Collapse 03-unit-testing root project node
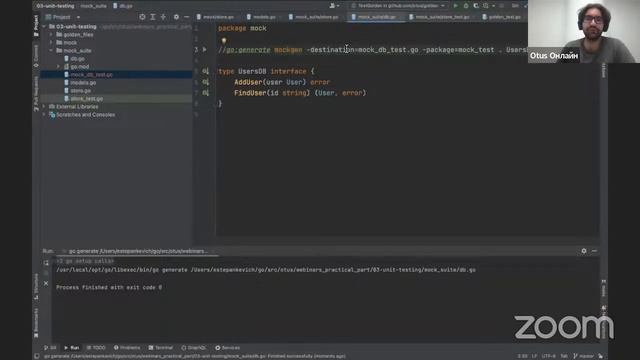The height and width of the screenshot is (360, 640). tap(44, 27)
